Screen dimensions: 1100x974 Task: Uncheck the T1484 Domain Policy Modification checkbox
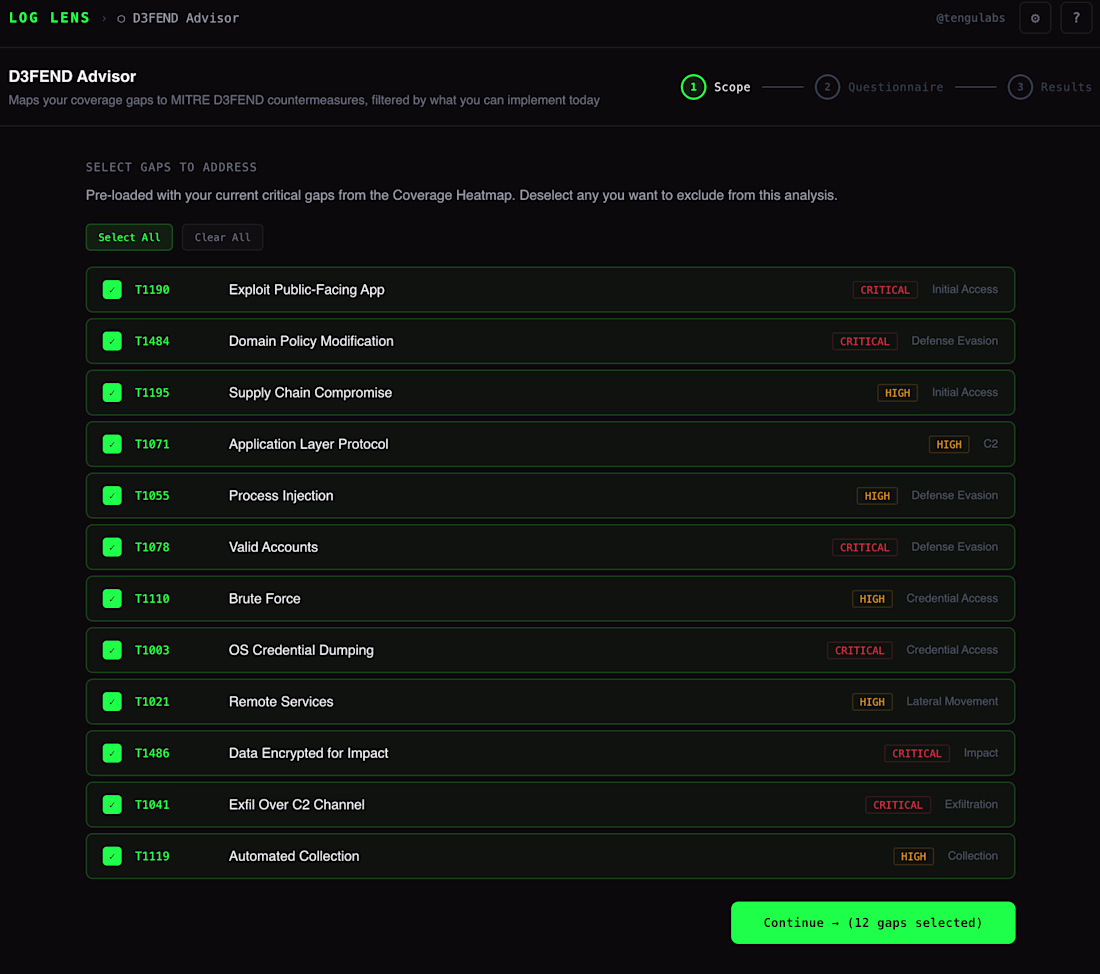tap(112, 341)
